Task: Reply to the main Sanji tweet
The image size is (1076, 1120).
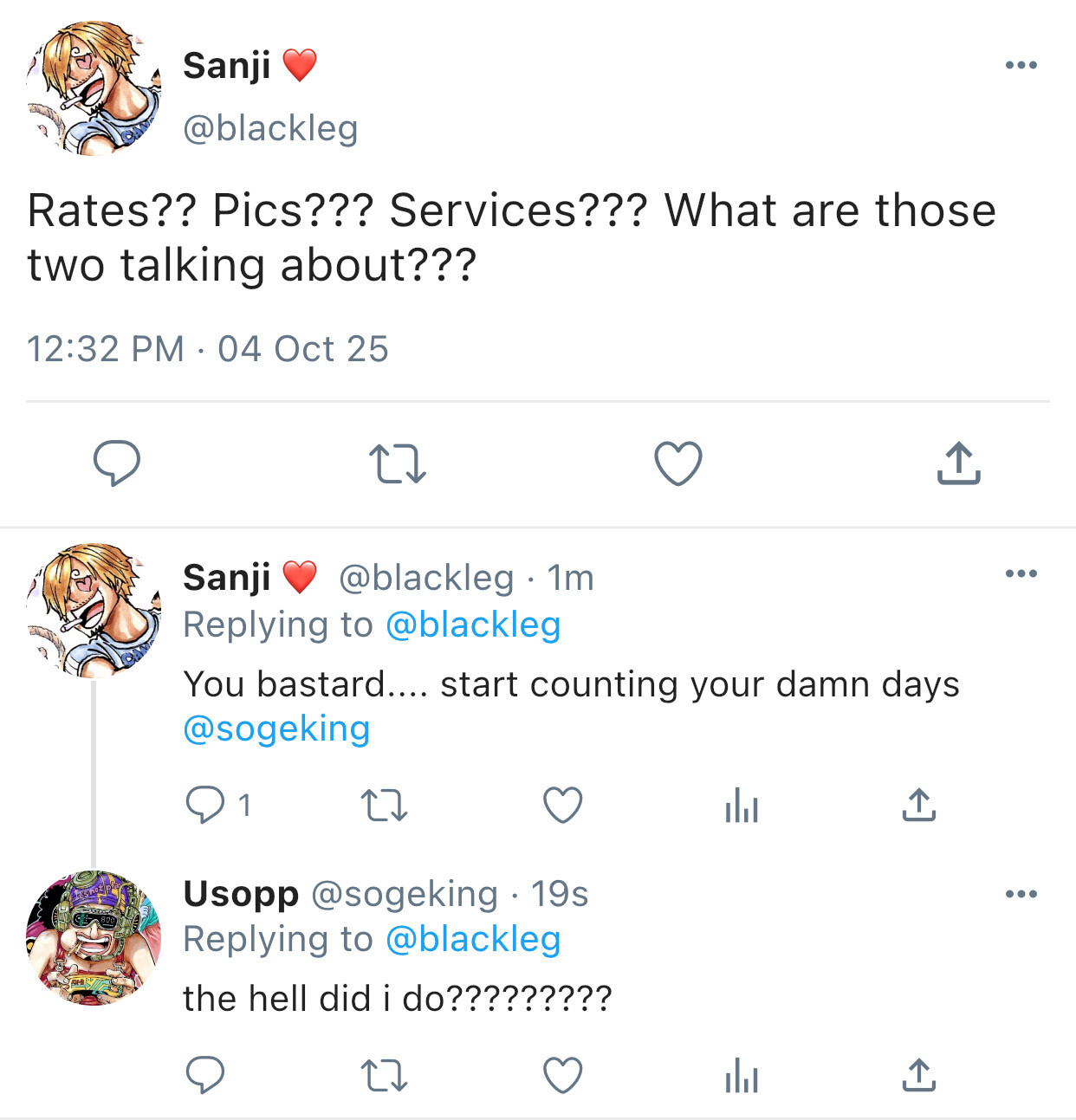Action: pyautogui.click(x=117, y=463)
